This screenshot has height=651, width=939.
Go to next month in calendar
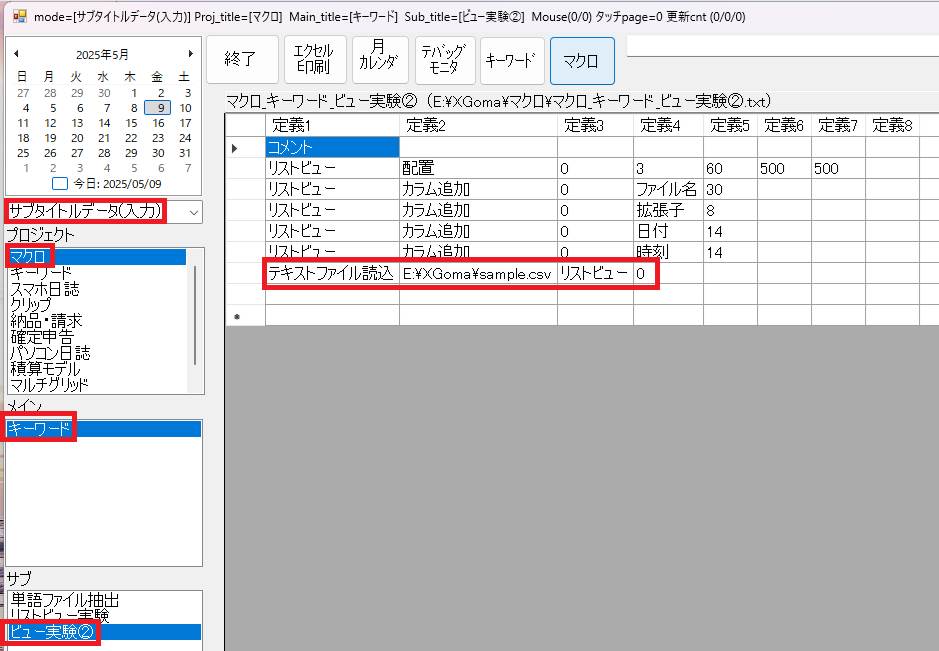tap(190, 54)
